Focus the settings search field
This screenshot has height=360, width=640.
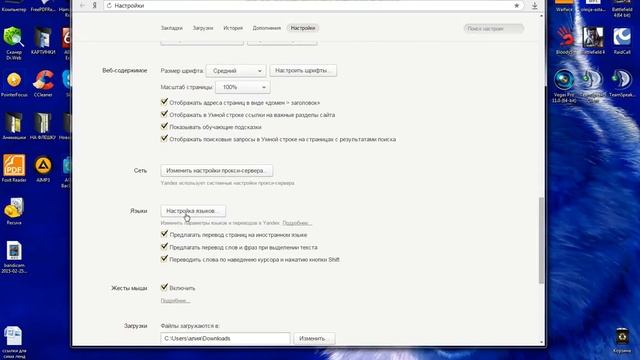coord(494,29)
